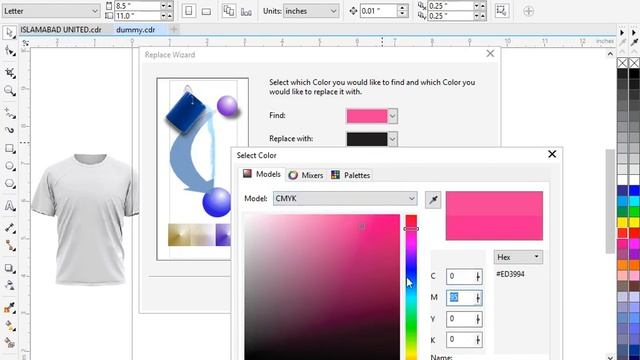The height and width of the screenshot is (360, 640).
Task: Click the All Pages layout icon
Action: tap(229, 11)
